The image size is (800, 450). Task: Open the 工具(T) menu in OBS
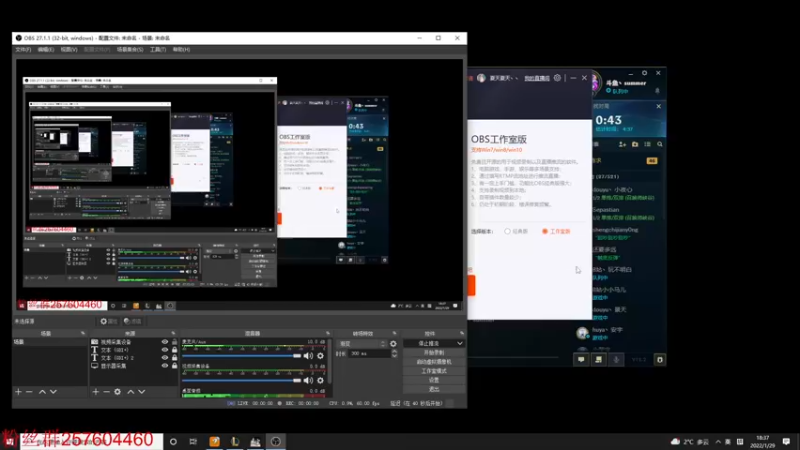click(x=158, y=49)
